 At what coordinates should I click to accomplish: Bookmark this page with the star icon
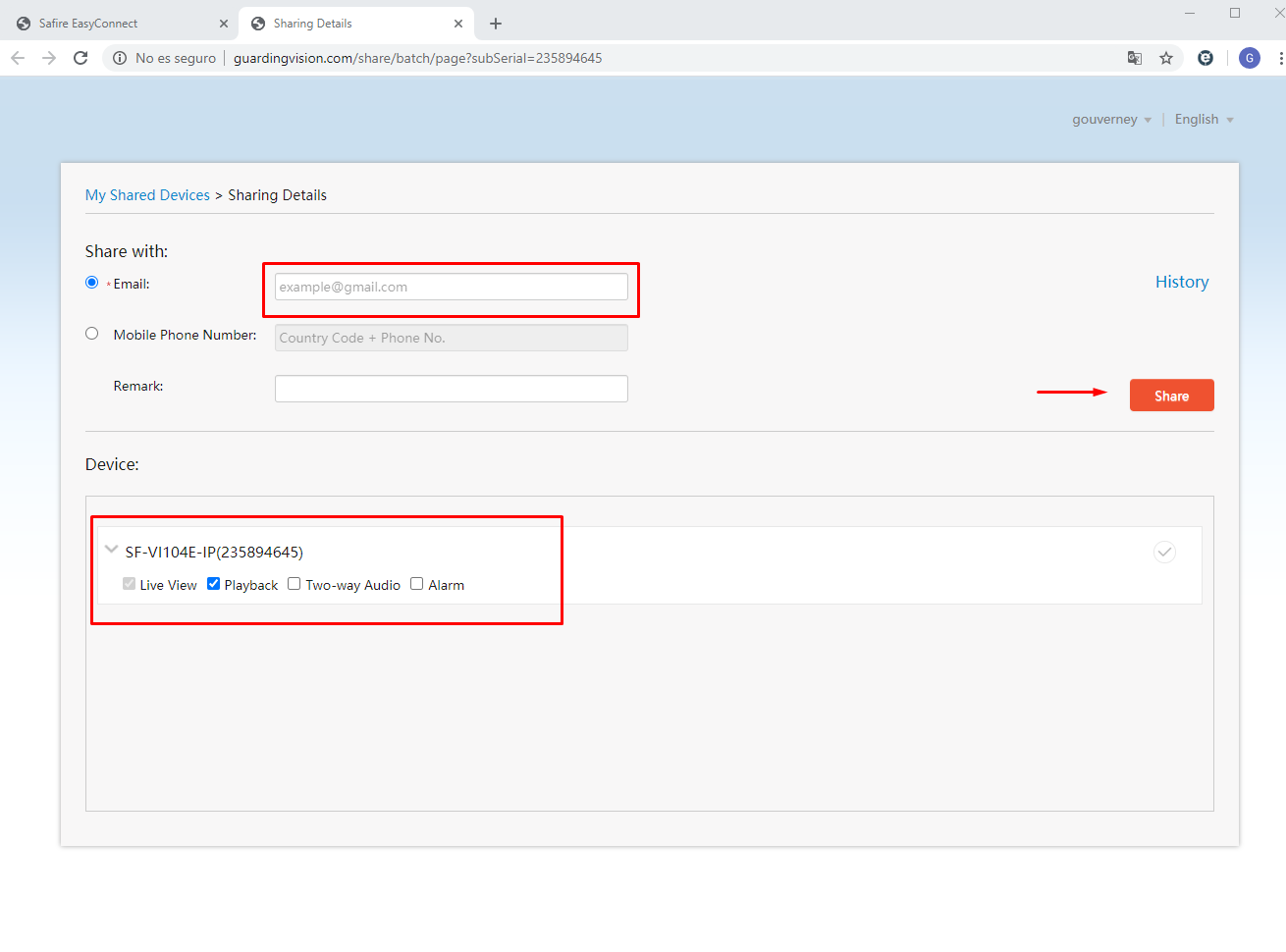(x=1166, y=58)
